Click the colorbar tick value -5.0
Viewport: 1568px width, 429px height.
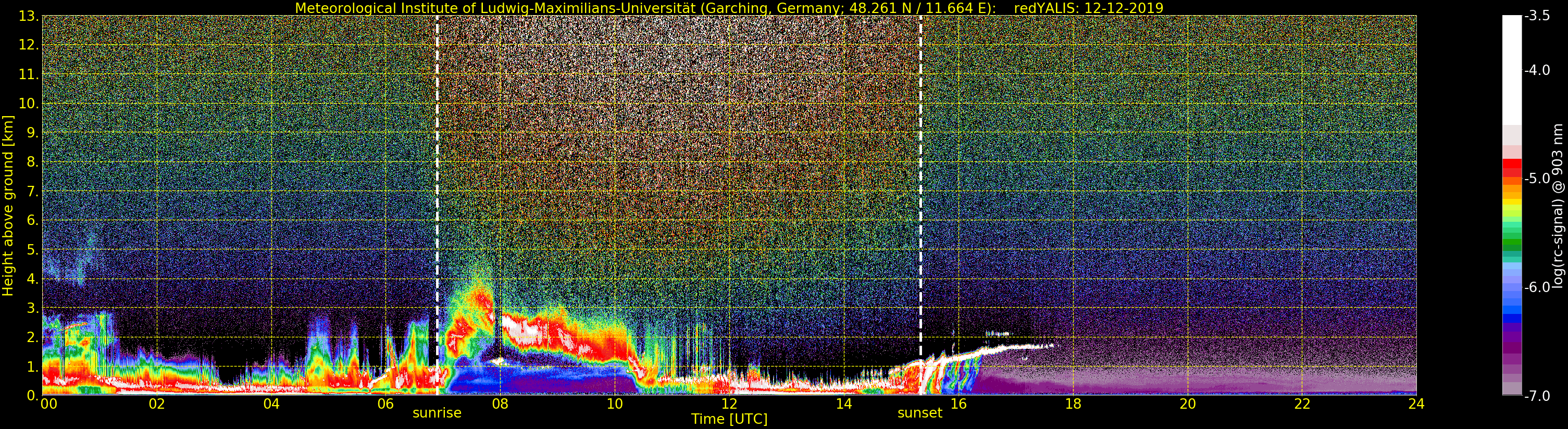coord(1538,178)
